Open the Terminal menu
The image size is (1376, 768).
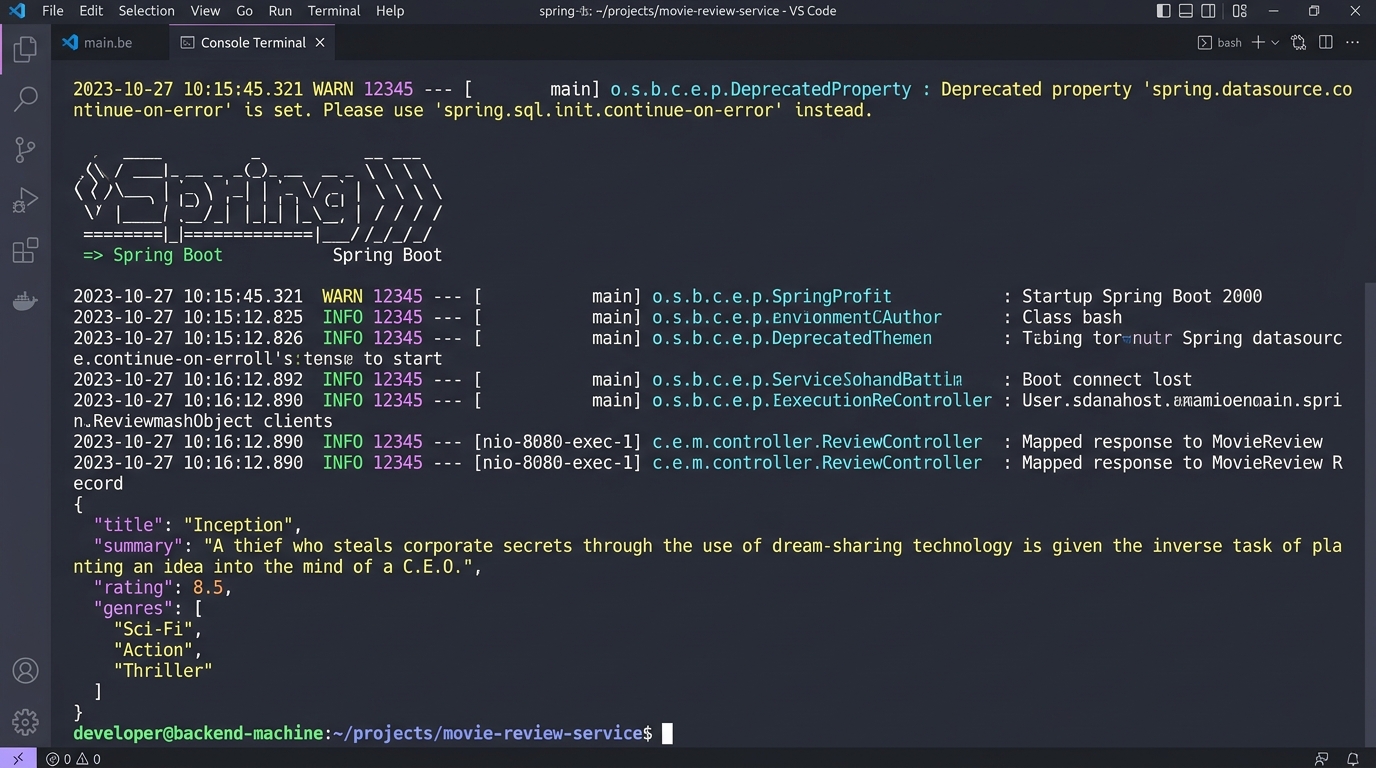[334, 11]
